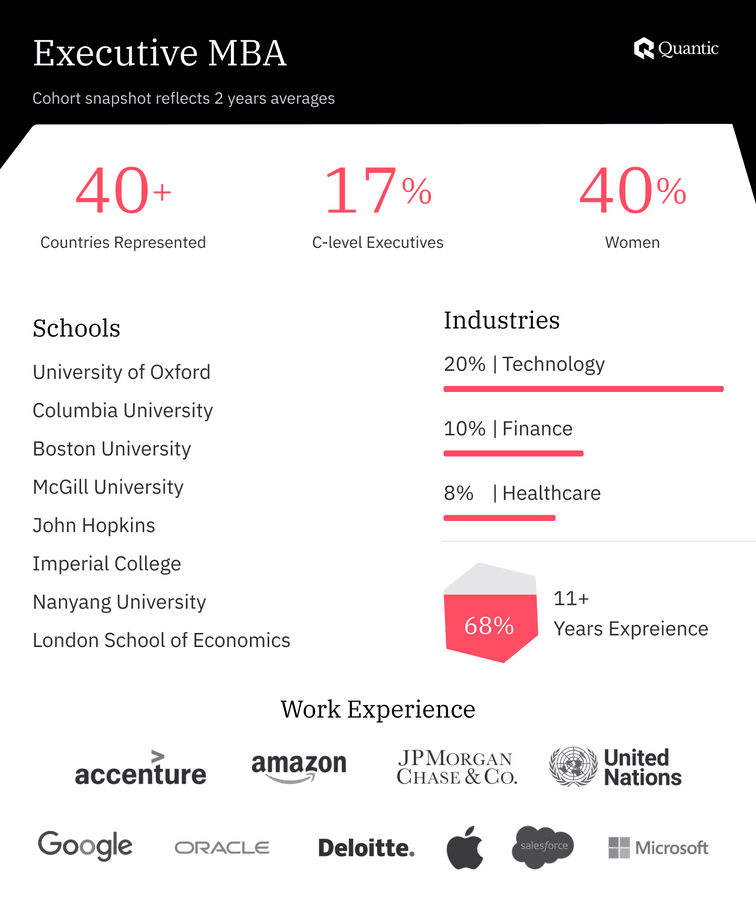Select the Amazon logo
This screenshot has height=914, width=756.
[299, 768]
